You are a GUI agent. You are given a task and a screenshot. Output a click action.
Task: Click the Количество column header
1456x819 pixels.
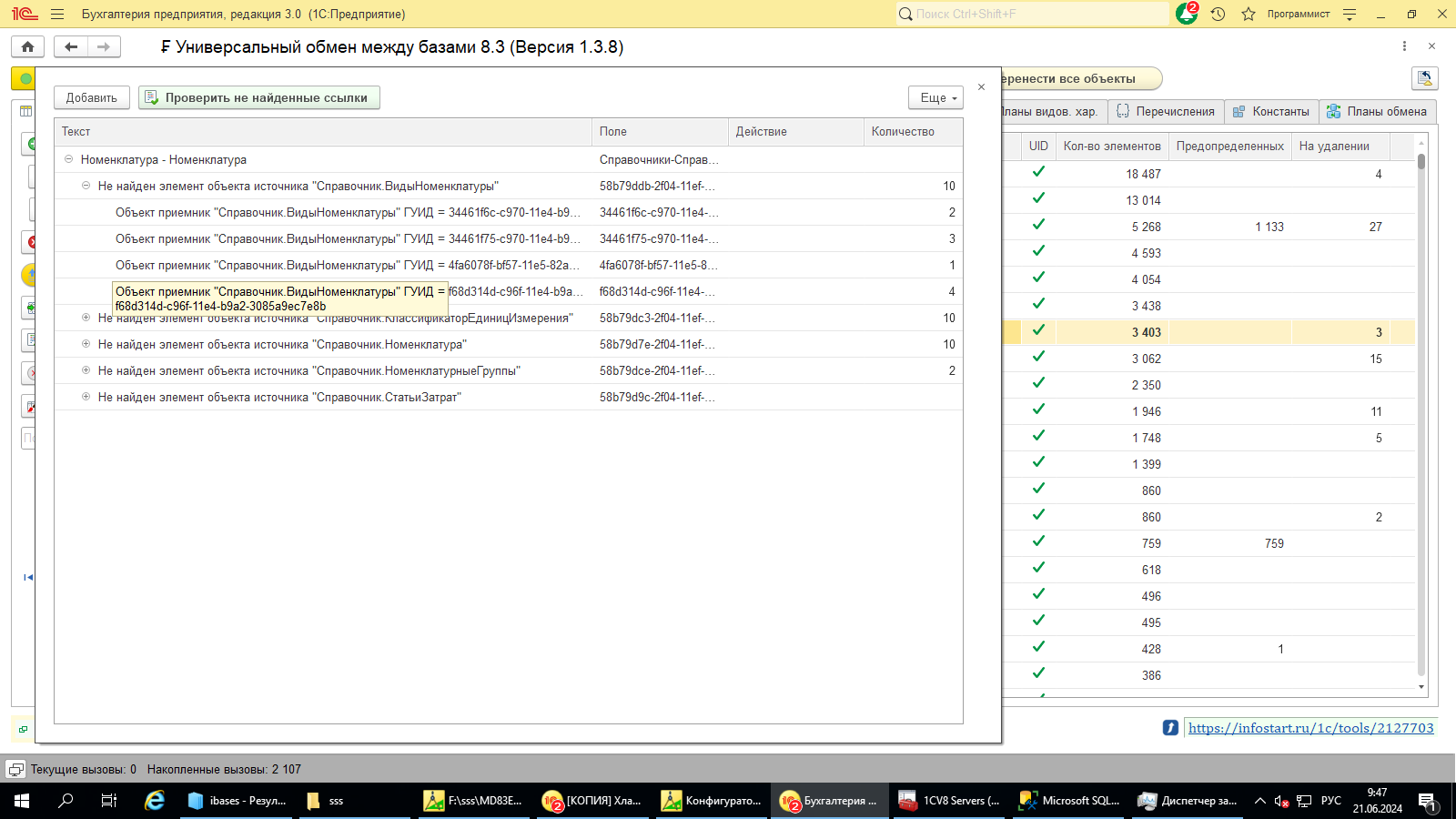click(x=913, y=132)
